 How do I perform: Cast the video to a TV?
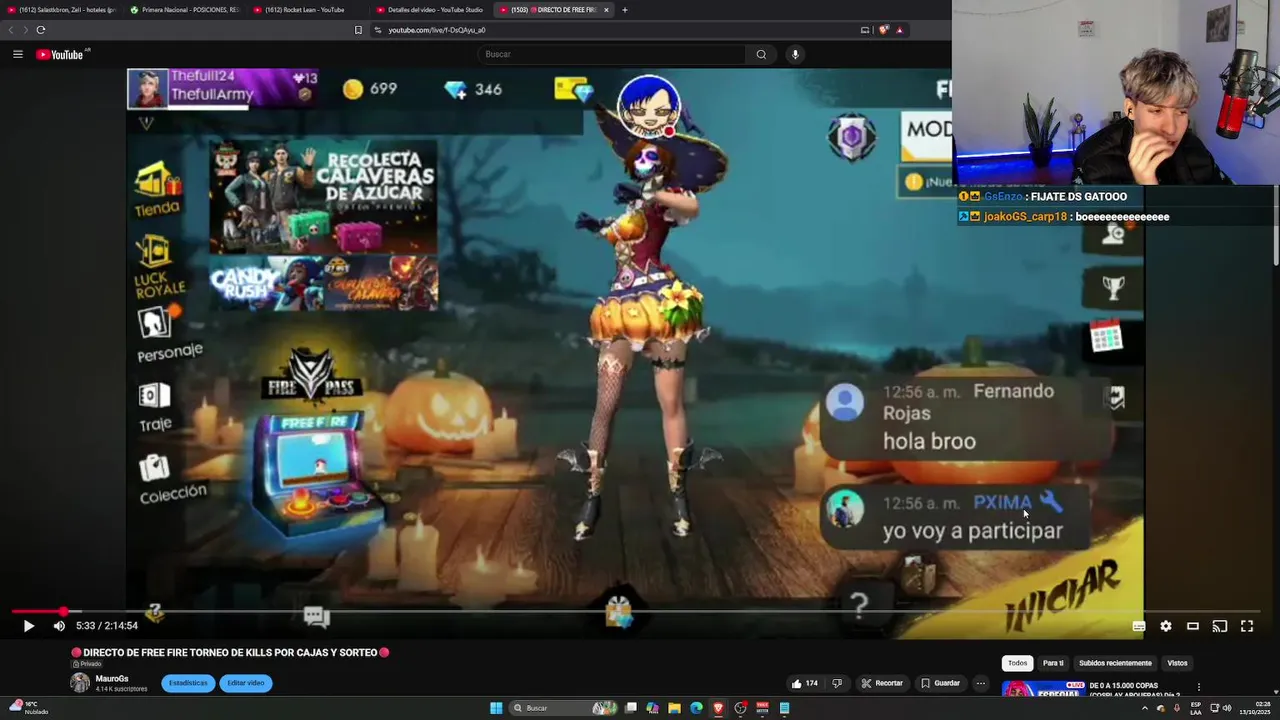click(x=1220, y=626)
